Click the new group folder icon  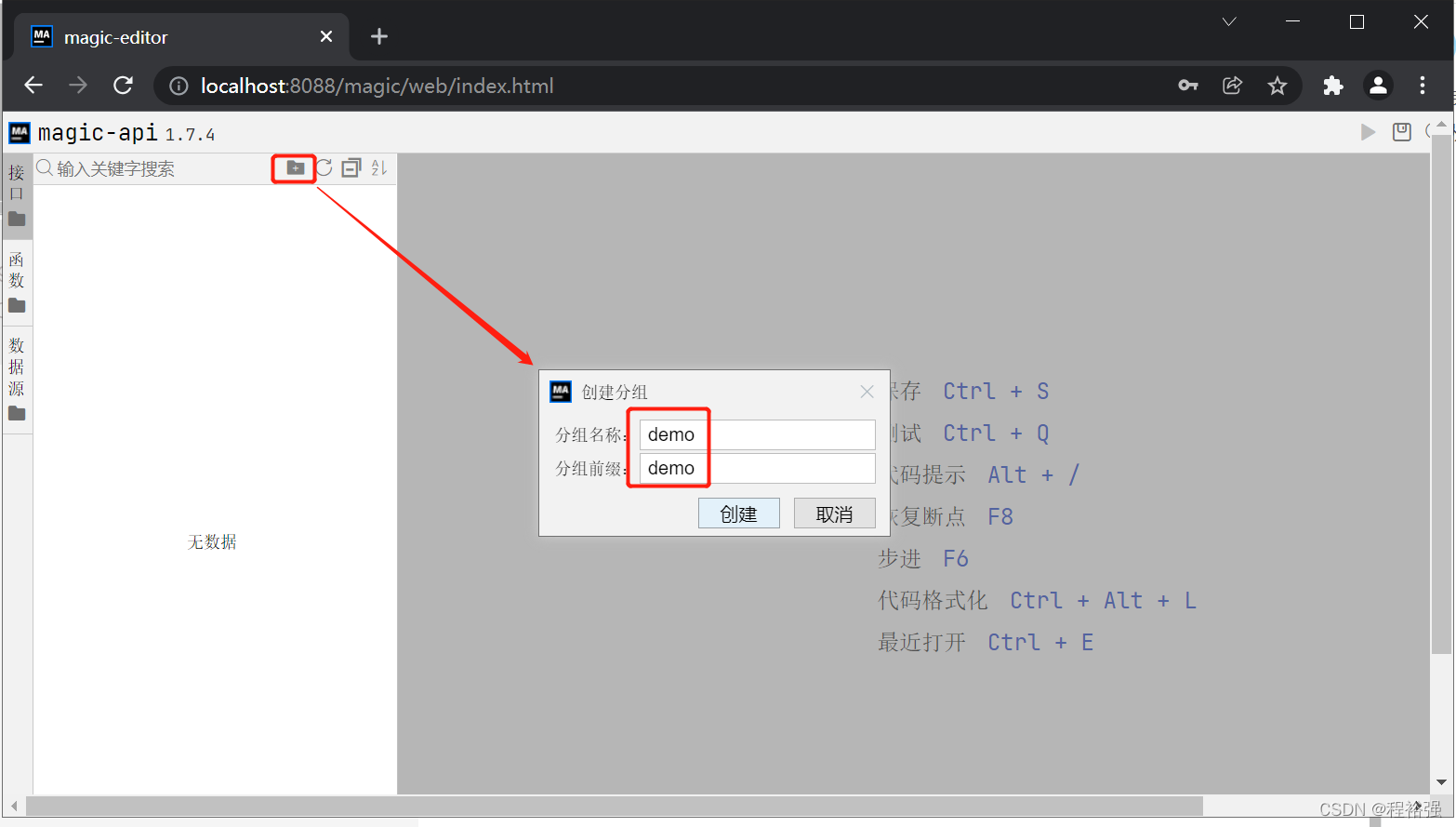(296, 167)
